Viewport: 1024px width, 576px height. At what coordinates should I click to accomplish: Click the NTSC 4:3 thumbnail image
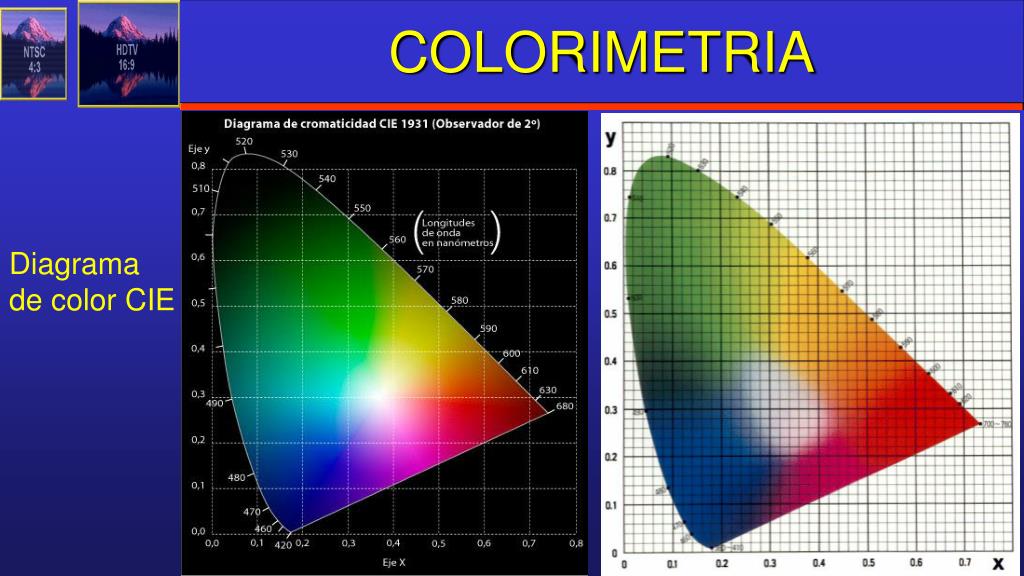(x=33, y=54)
